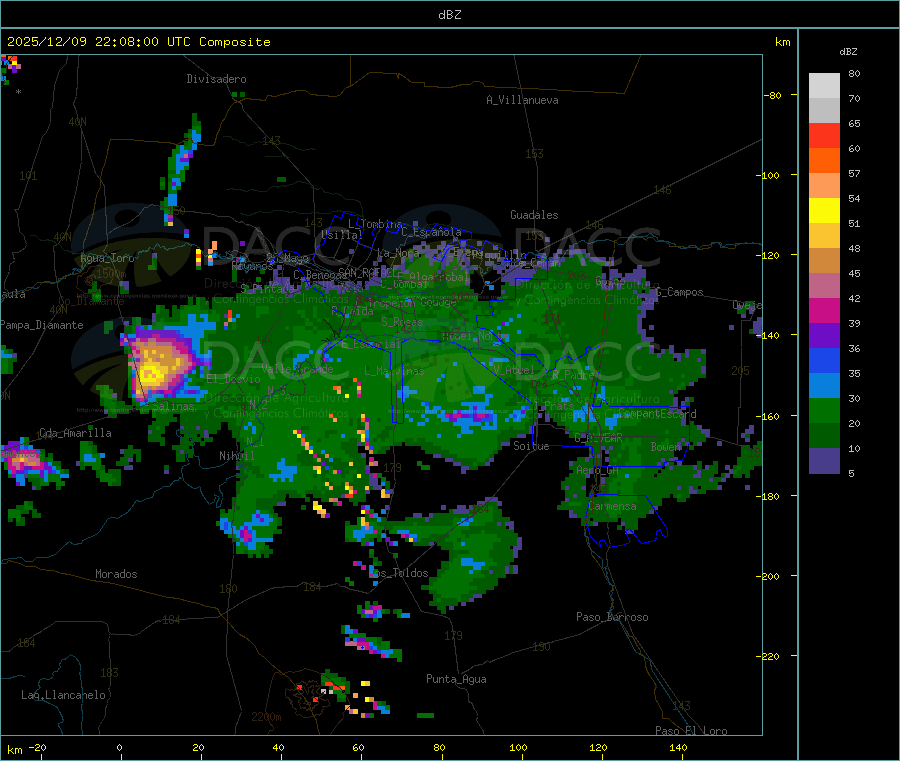Viewport: 900px width, 761px height.
Task: Select the slate 5–10 dBZ legend swatch
Action: point(824,461)
